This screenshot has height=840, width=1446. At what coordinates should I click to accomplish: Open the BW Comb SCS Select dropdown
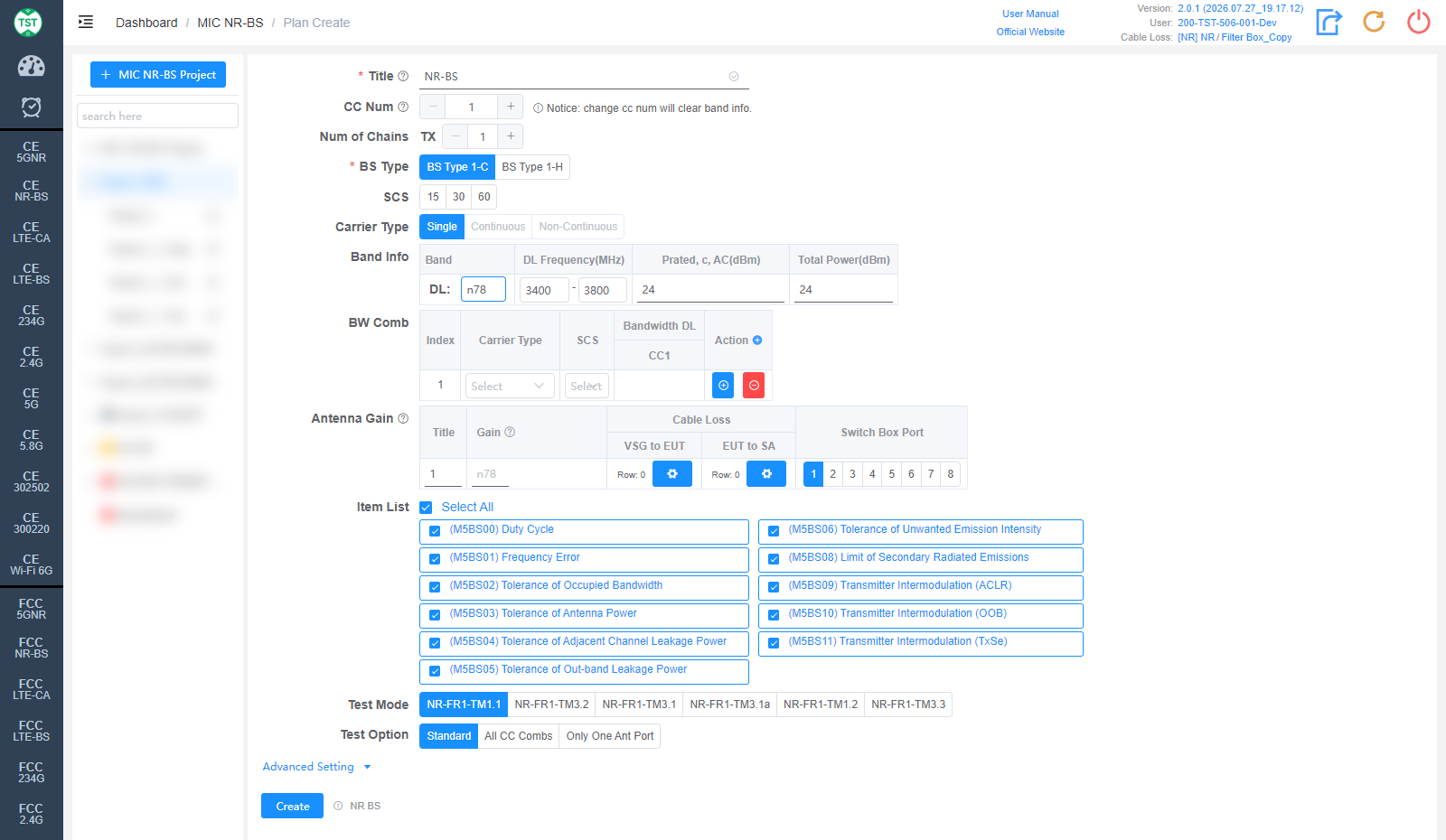coord(587,386)
